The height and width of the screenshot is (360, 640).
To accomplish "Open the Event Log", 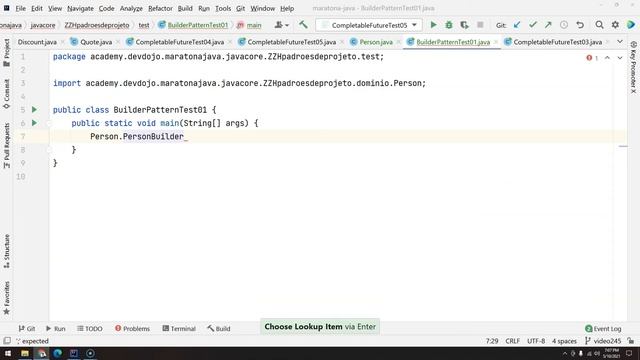I will coord(603,328).
